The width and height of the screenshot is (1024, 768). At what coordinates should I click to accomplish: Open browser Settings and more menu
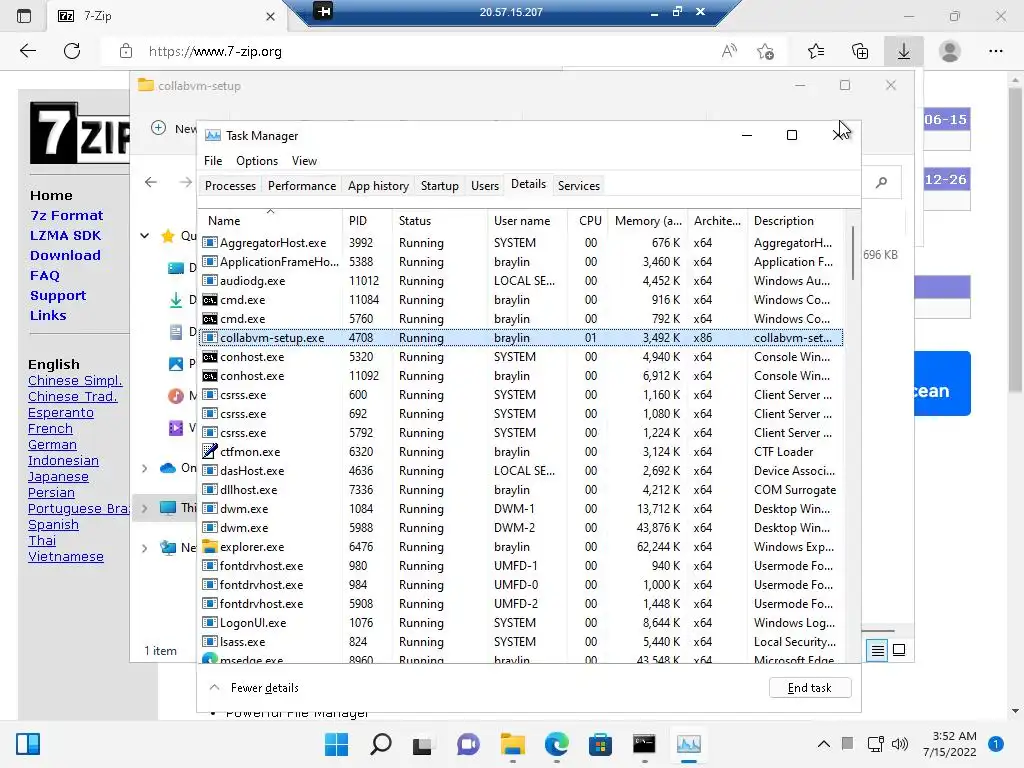995,51
